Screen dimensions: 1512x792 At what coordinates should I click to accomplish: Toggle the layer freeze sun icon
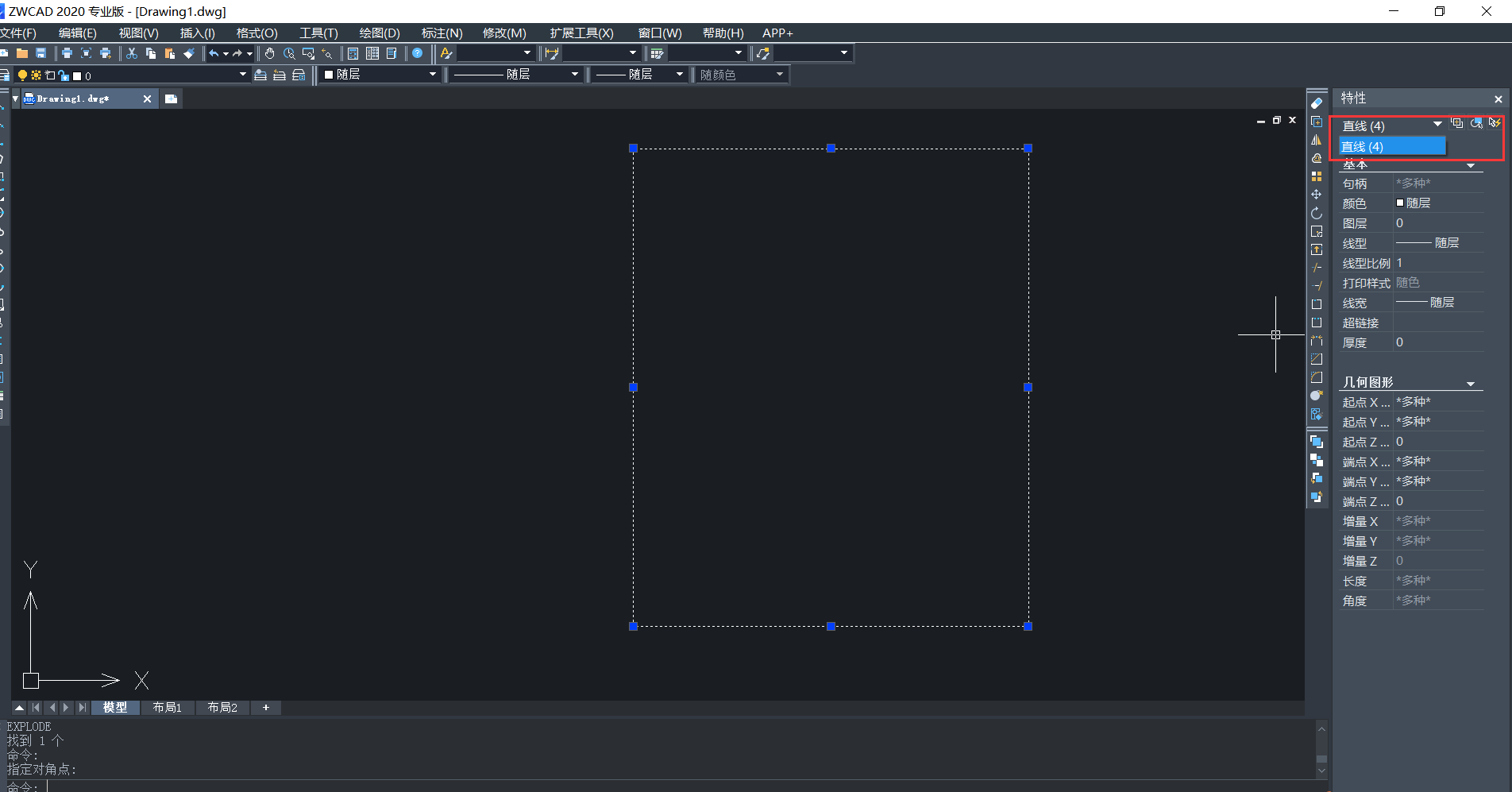click(36, 75)
